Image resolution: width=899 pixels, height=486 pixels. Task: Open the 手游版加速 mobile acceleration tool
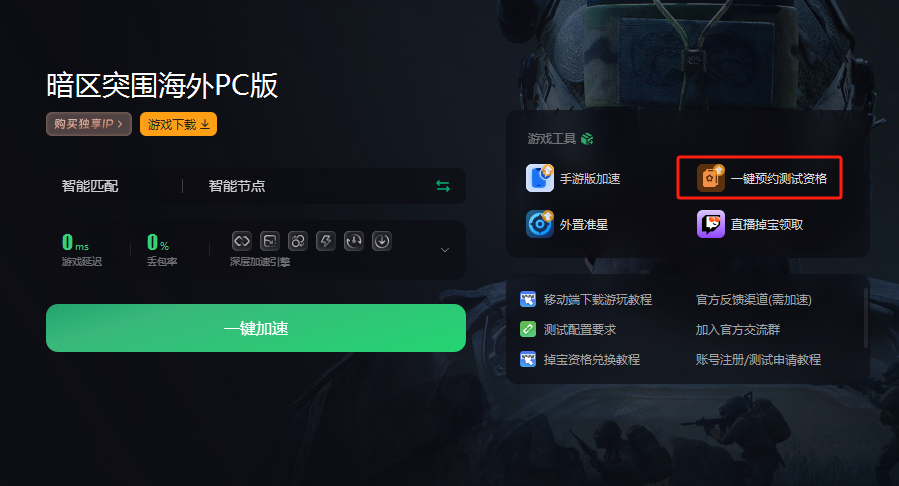pyautogui.click(x=573, y=178)
